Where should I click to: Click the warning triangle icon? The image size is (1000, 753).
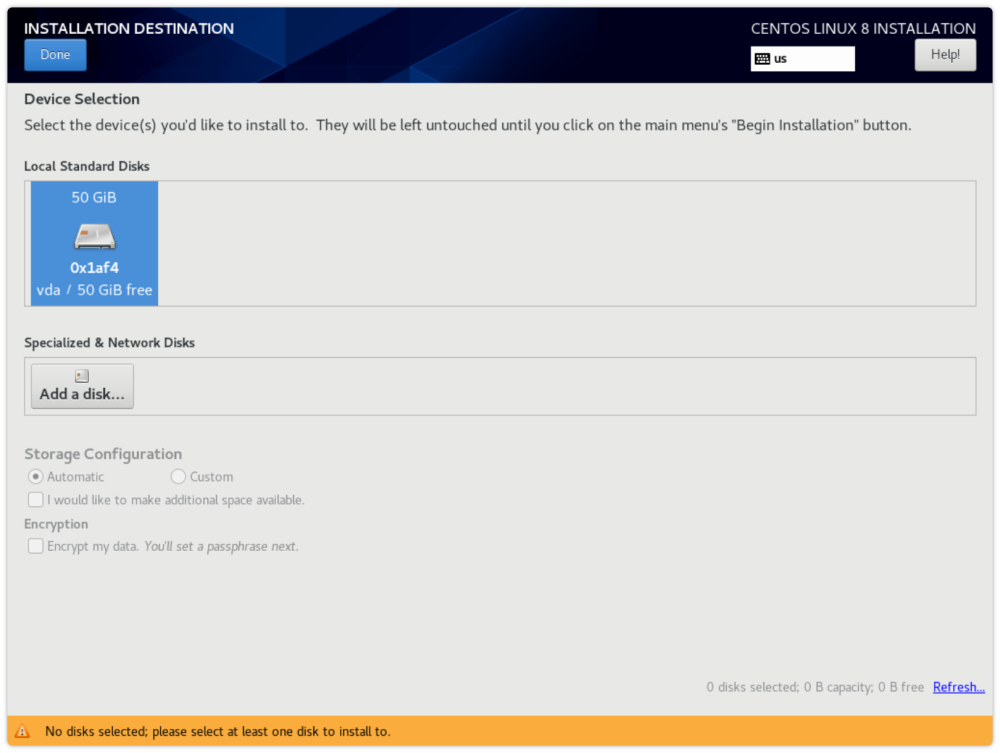tap(22, 731)
